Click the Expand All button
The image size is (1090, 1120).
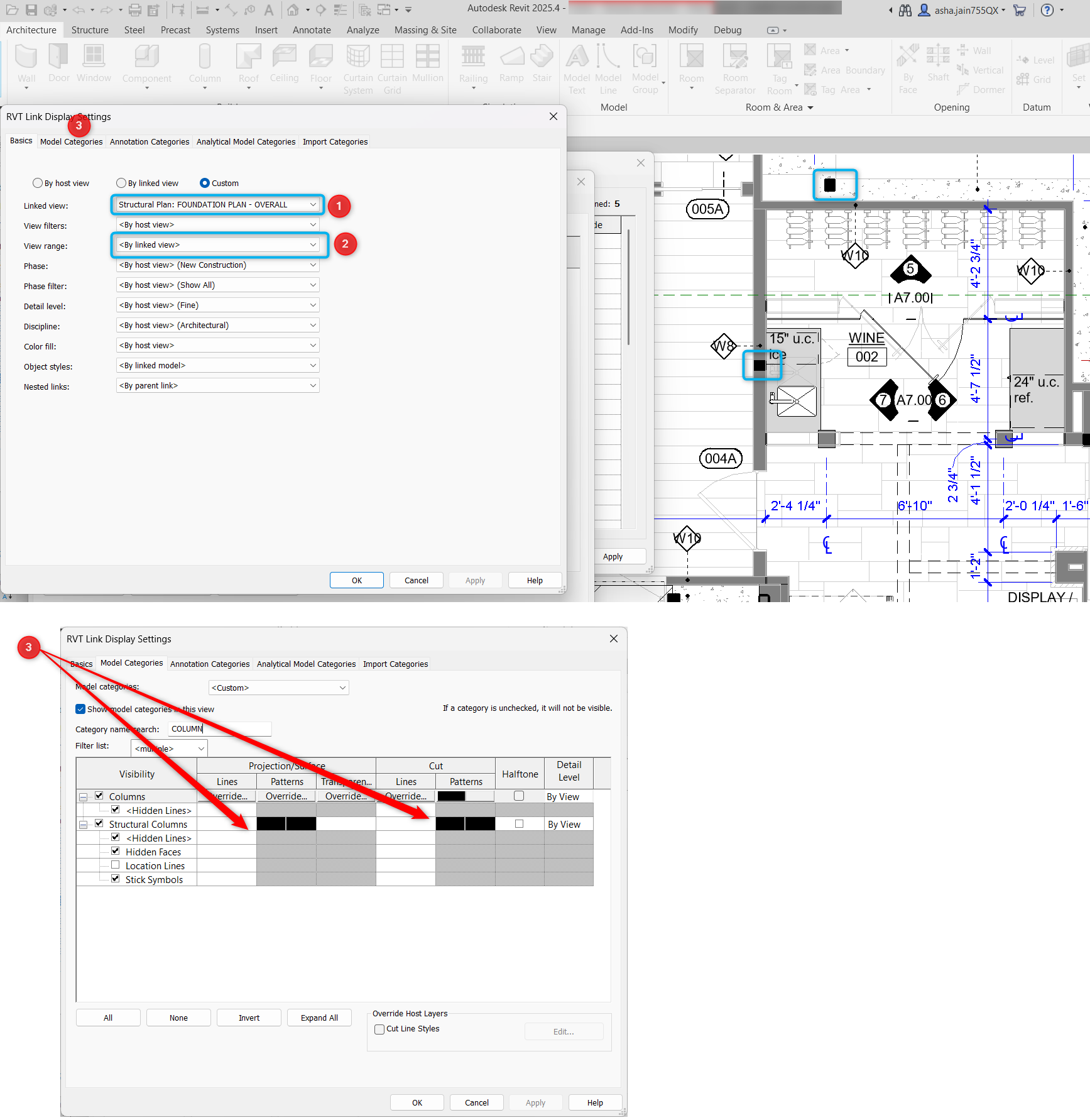[319, 1017]
